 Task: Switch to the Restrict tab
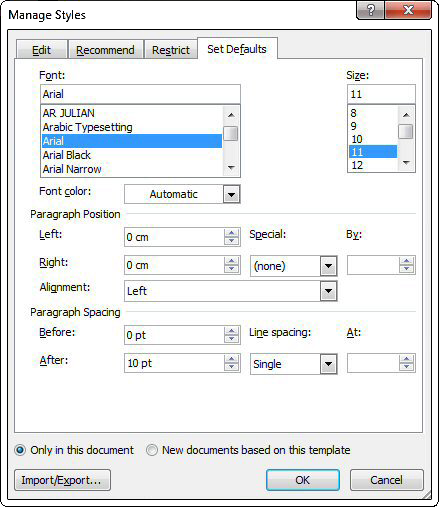171,50
